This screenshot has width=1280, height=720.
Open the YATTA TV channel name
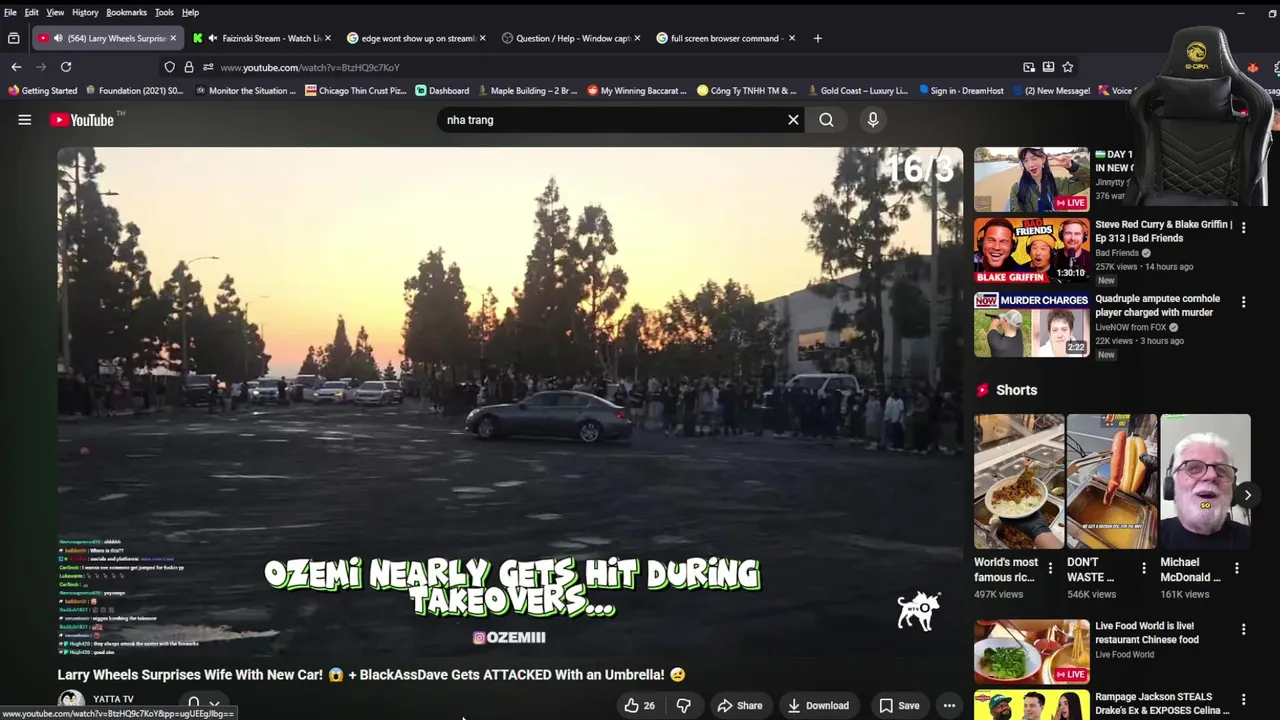click(x=113, y=699)
